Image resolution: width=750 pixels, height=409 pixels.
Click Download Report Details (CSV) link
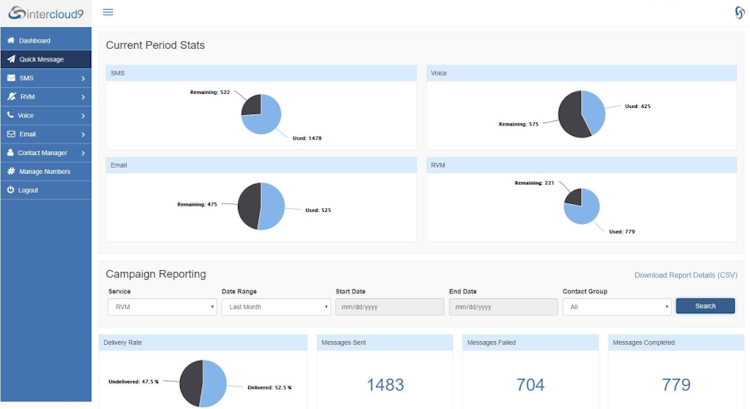pos(685,275)
